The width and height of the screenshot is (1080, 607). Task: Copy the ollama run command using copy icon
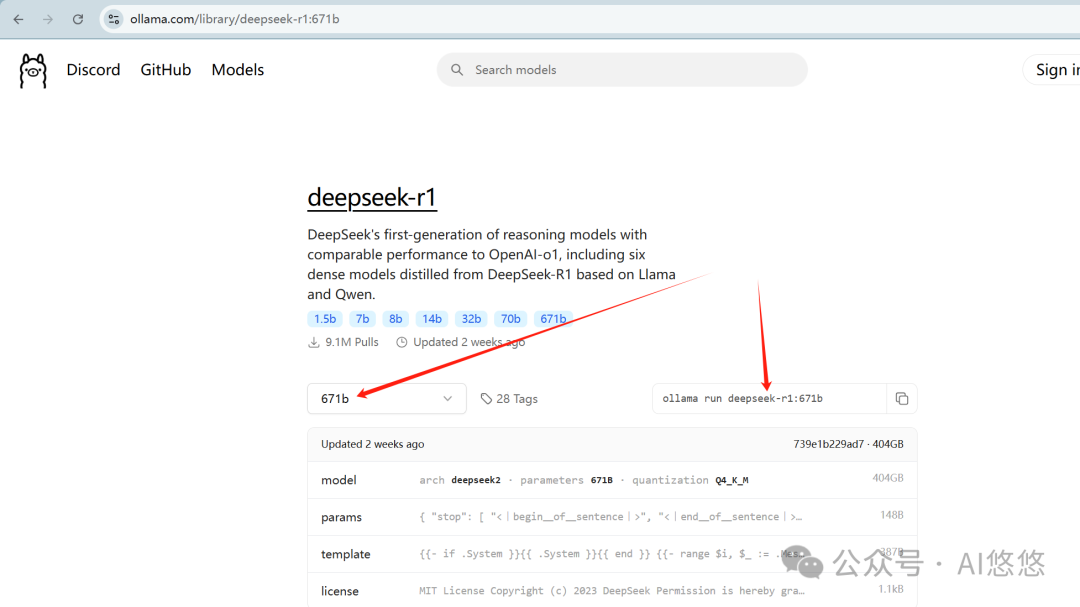[x=902, y=398]
